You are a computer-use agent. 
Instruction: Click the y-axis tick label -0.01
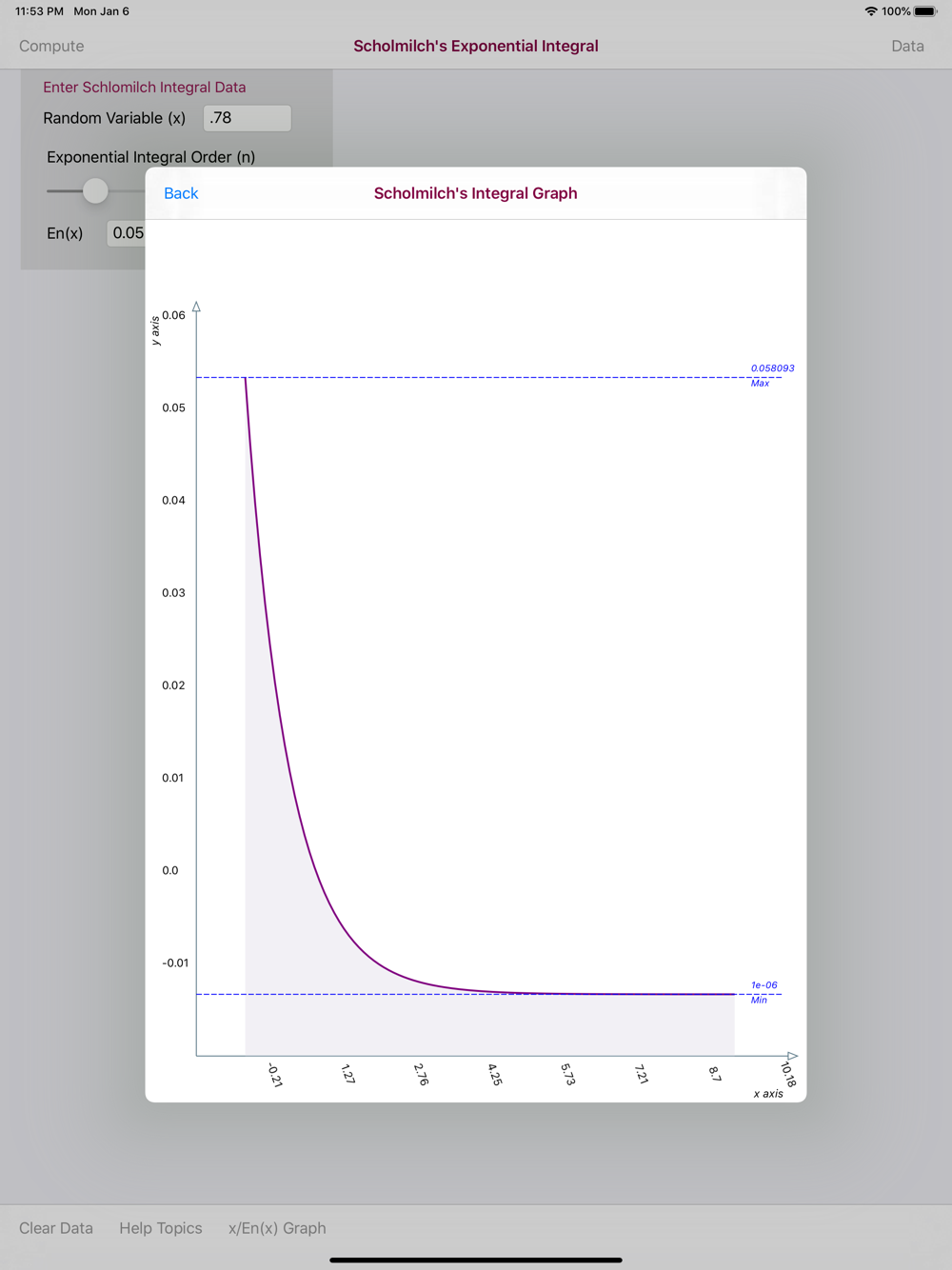[x=175, y=962]
